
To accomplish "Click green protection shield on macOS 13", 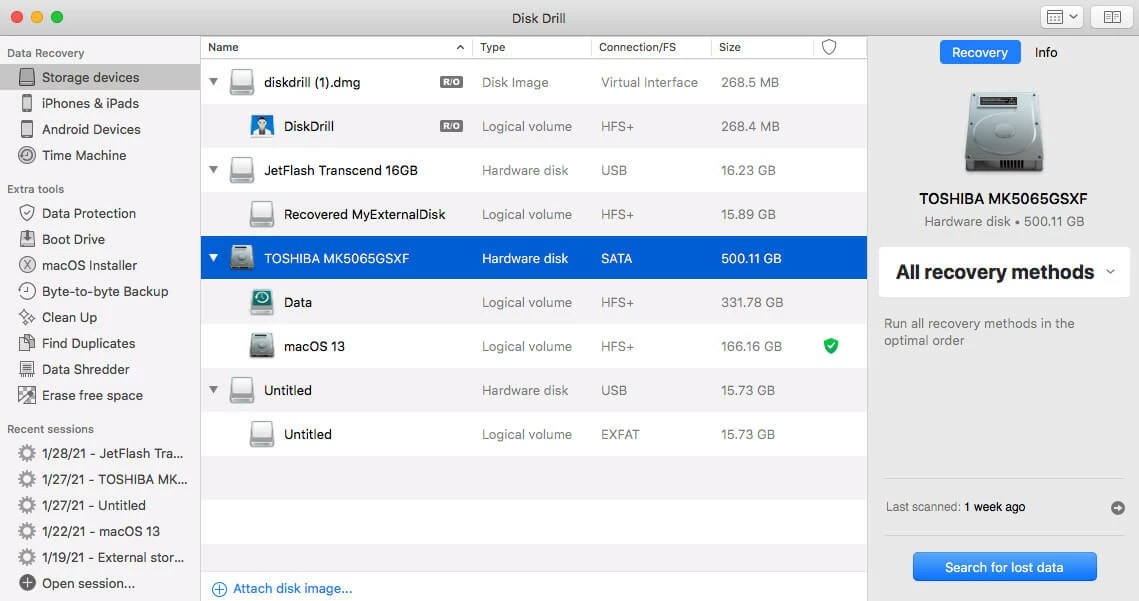I will [x=831, y=347].
